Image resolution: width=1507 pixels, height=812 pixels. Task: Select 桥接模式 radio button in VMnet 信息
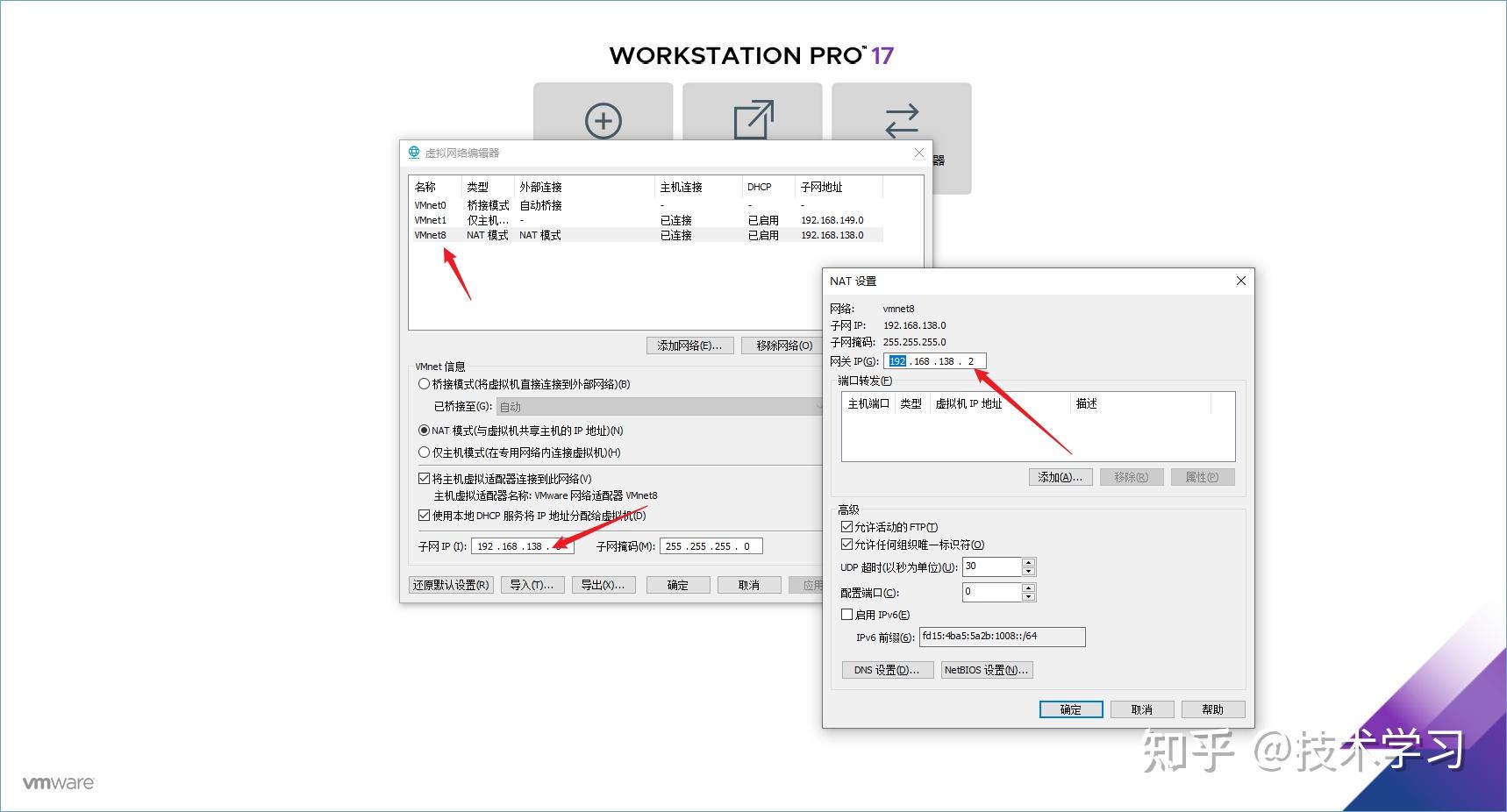tap(424, 384)
